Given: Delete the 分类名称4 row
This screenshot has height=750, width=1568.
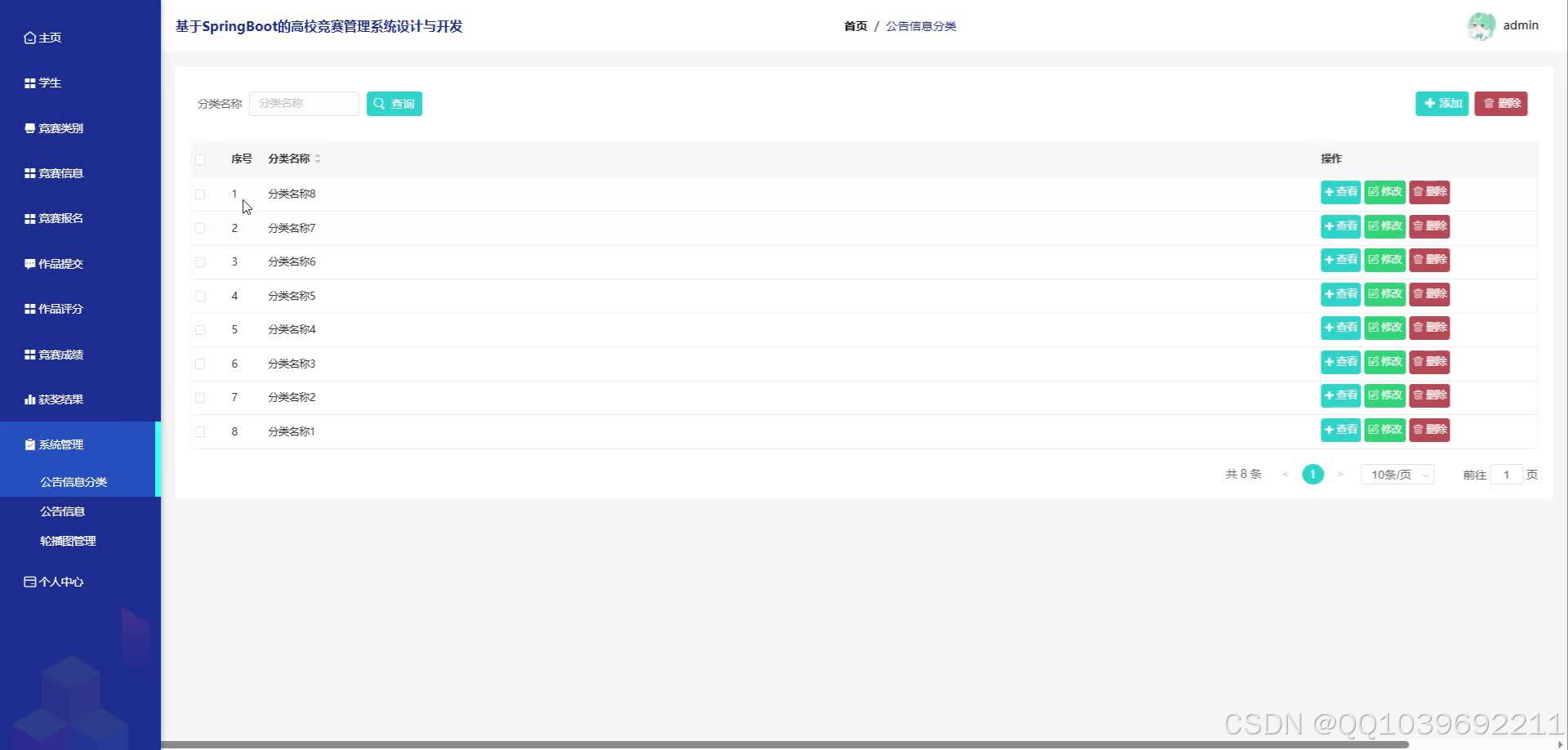Looking at the screenshot, I should (x=1430, y=328).
